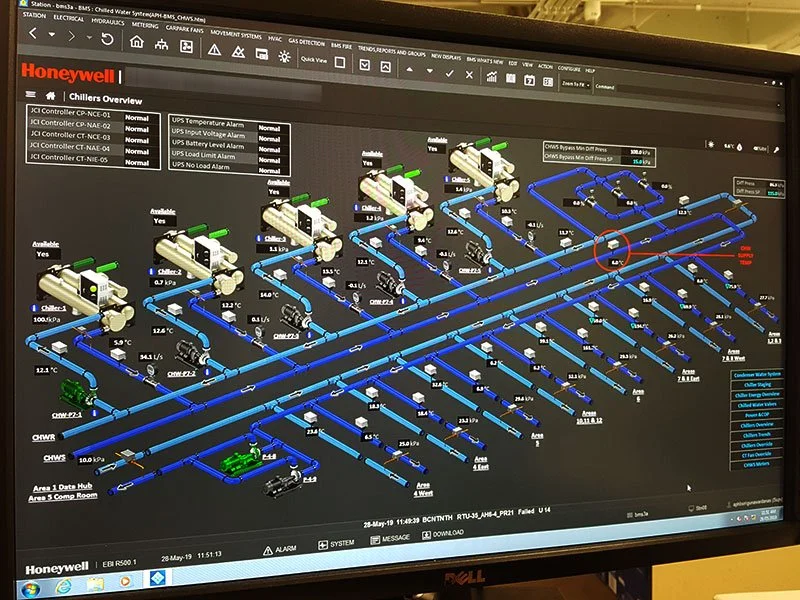Click the MESSAGE status bar button

coord(390,539)
